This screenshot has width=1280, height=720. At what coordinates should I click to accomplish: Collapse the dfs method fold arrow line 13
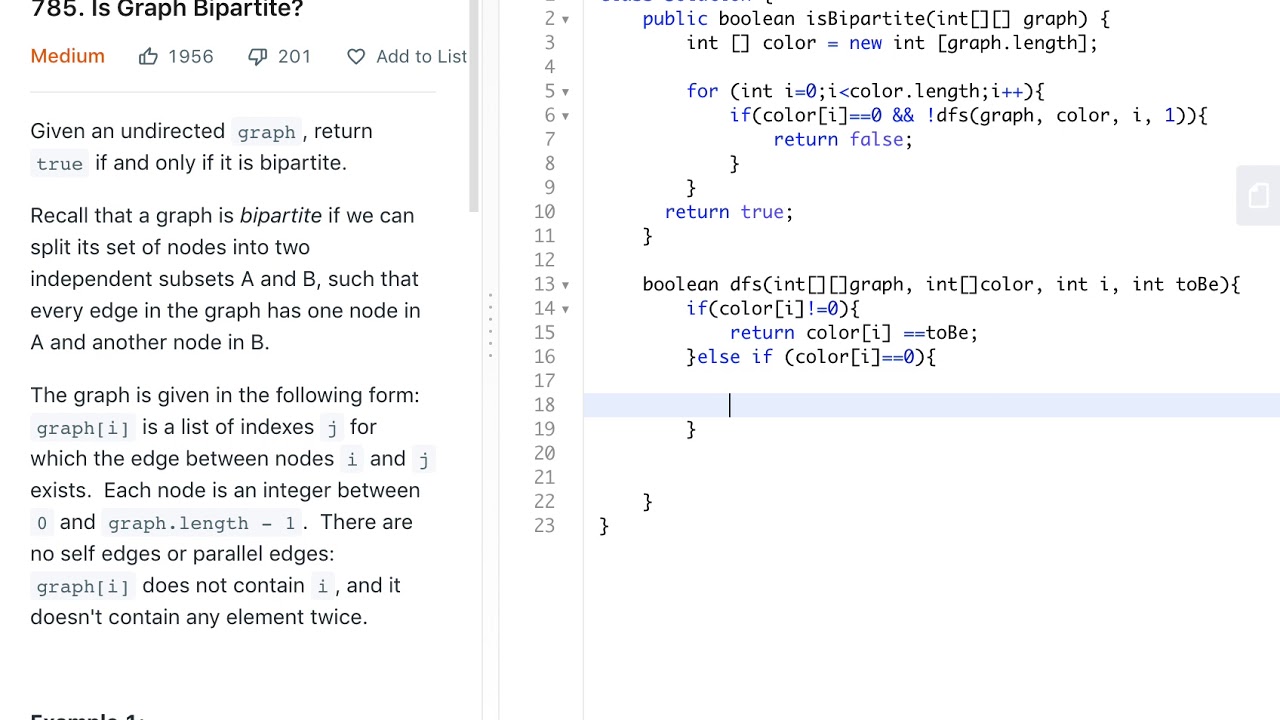pyautogui.click(x=565, y=284)
